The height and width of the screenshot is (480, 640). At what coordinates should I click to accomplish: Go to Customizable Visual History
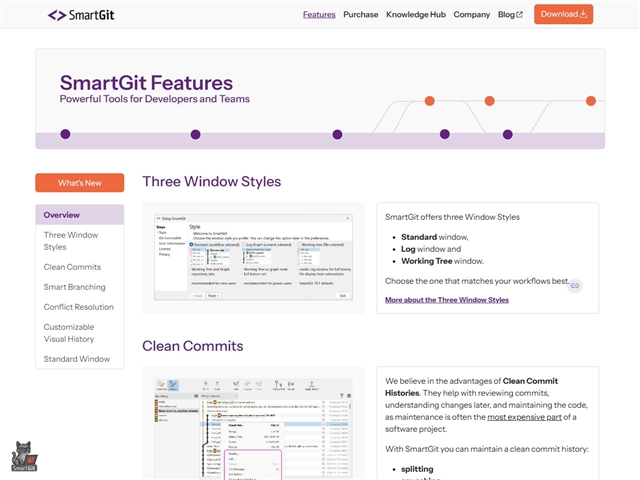[x=68, y=333]
